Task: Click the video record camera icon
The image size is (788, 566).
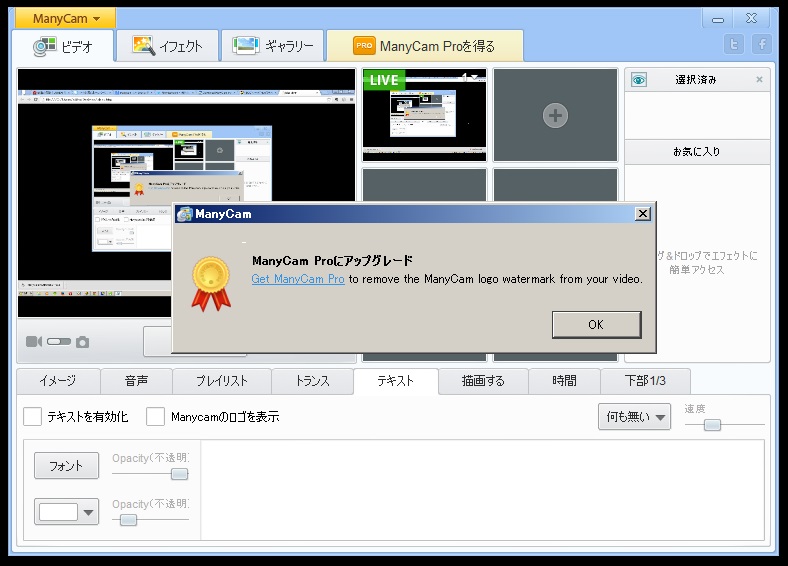Action: (34, 342)
